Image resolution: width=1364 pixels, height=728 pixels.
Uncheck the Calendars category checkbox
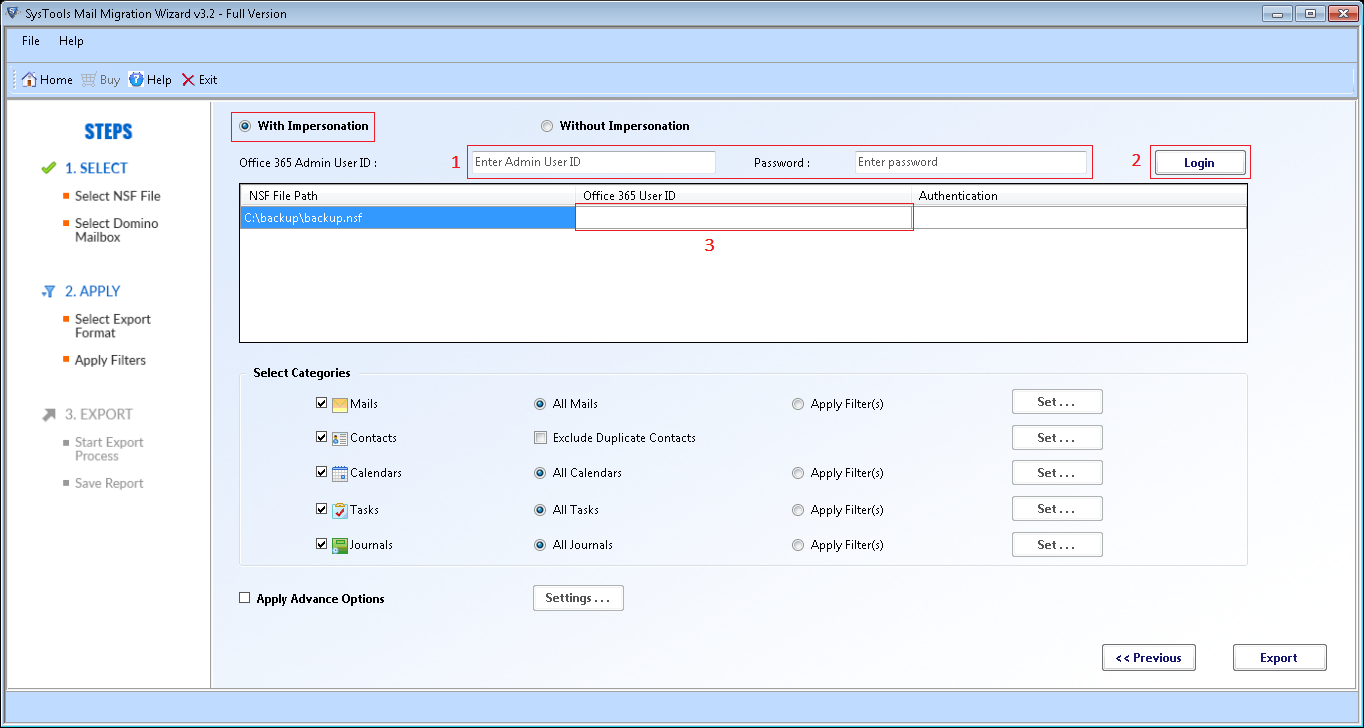pyautogui.click(x=322, y=472)
